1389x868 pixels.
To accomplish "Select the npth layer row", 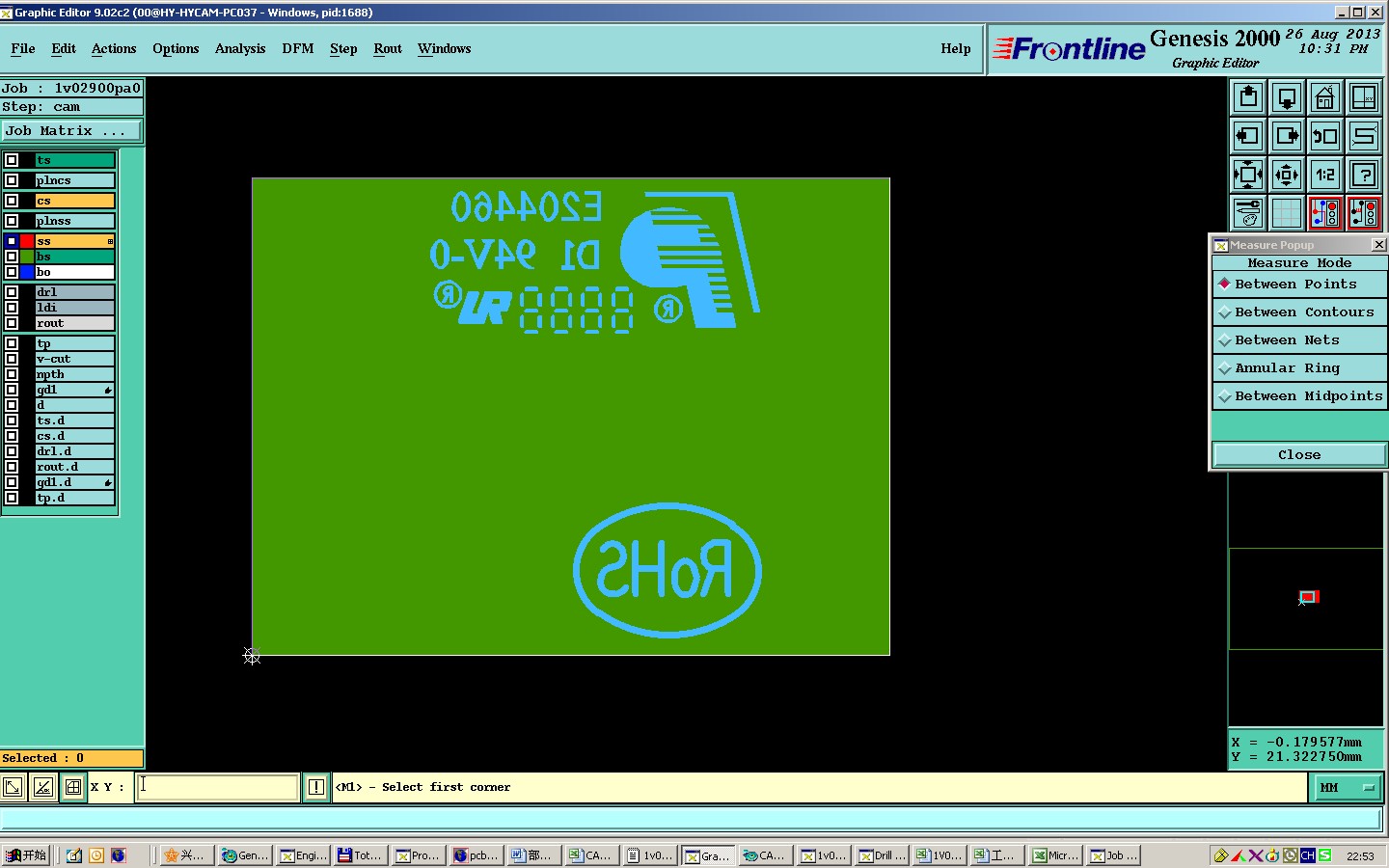I will tap(75, 374).
